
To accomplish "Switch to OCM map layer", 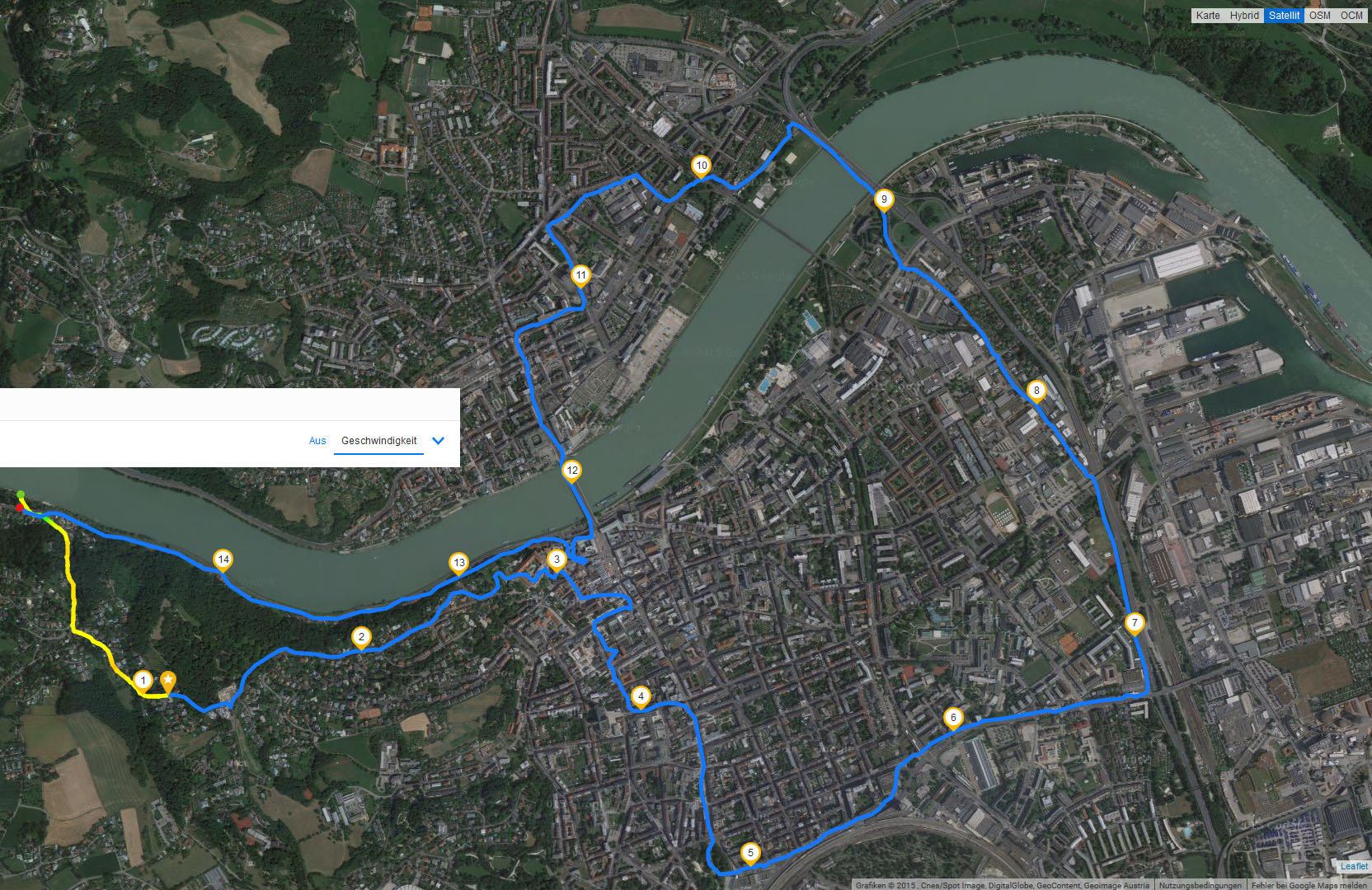I will point(1351,15).
